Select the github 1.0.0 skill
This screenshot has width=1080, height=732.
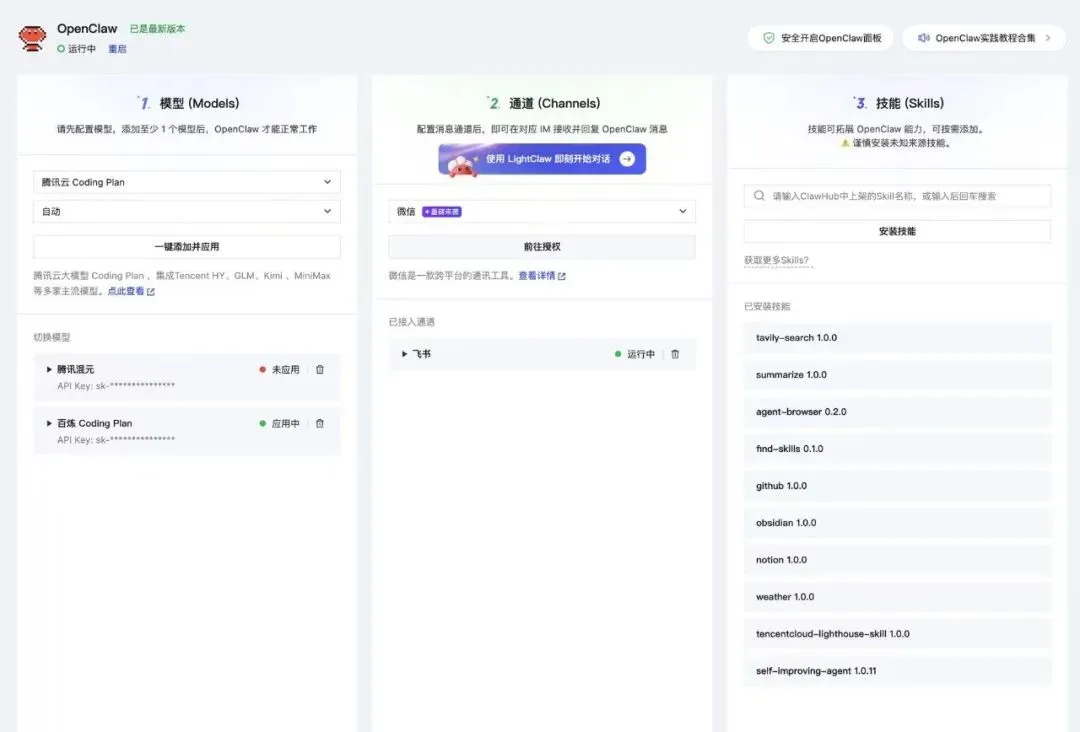pyautogui.click(x=897, y=486)
